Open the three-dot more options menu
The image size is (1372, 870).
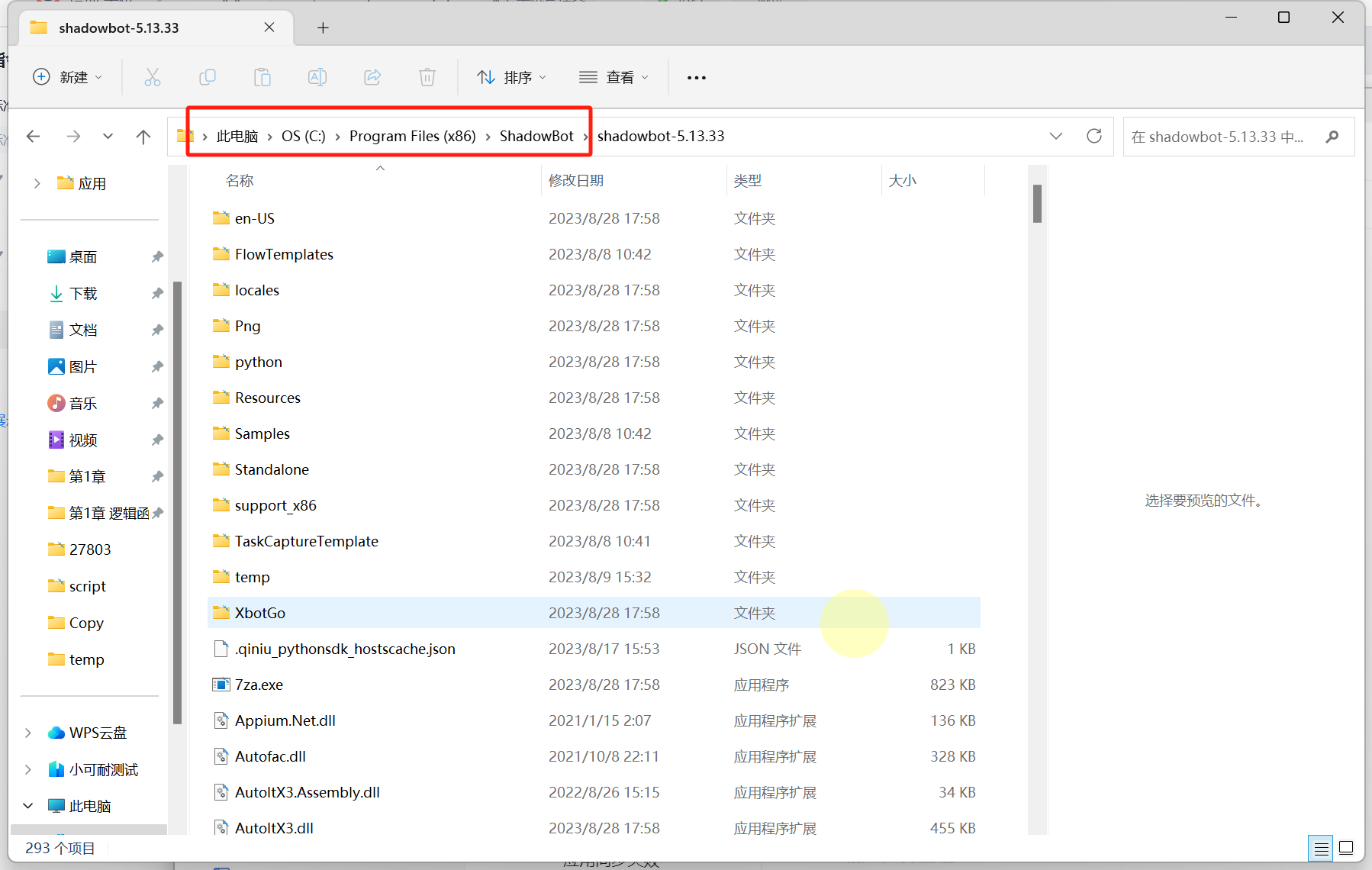[696, 77]
